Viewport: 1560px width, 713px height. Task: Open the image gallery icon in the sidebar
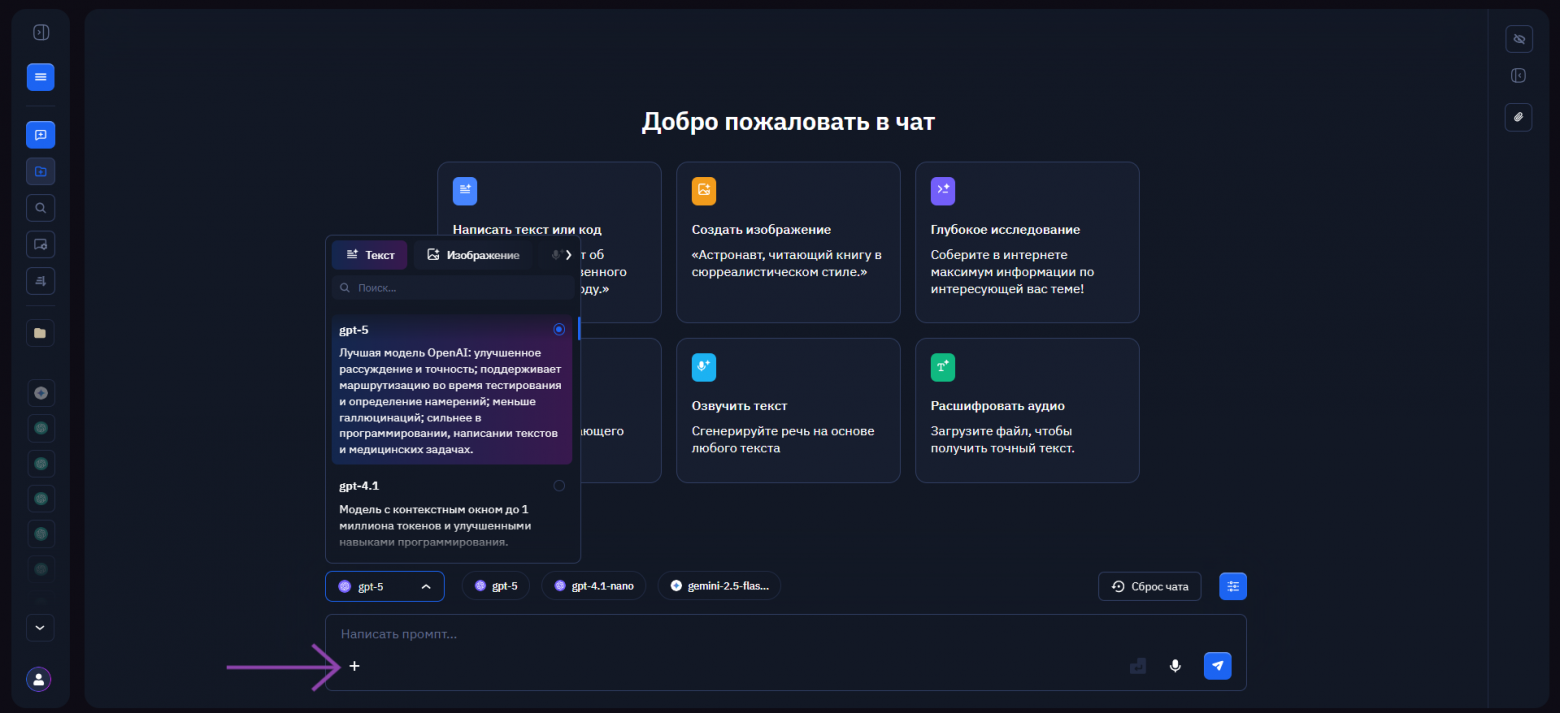point(40,244)
